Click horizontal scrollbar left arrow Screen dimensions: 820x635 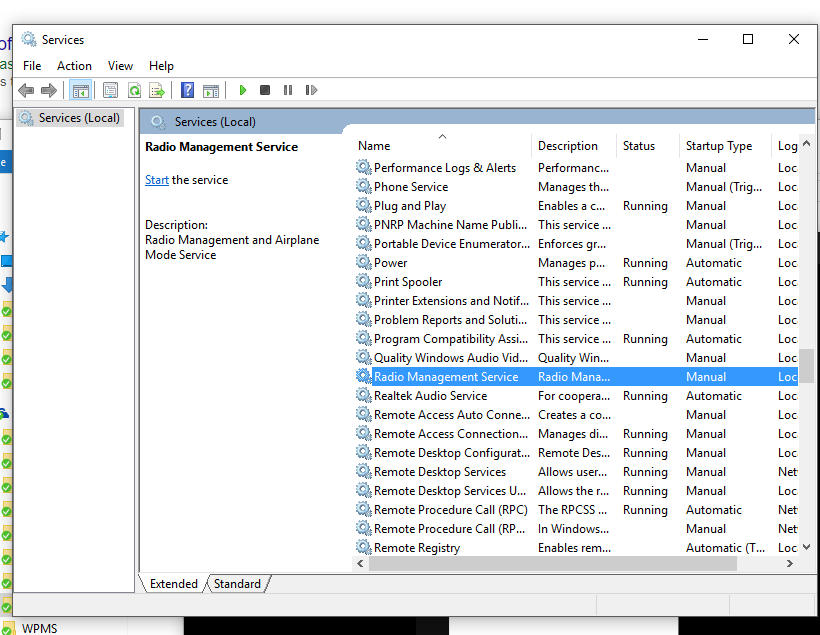pos(360,563)
